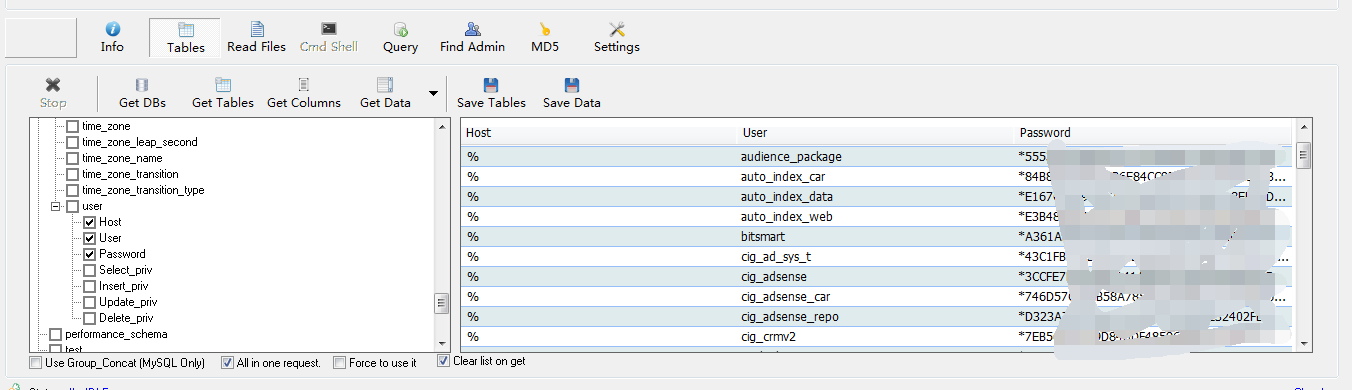Uncheck the User column checkbox
The image size is (1352, 390).
point(90,238)
